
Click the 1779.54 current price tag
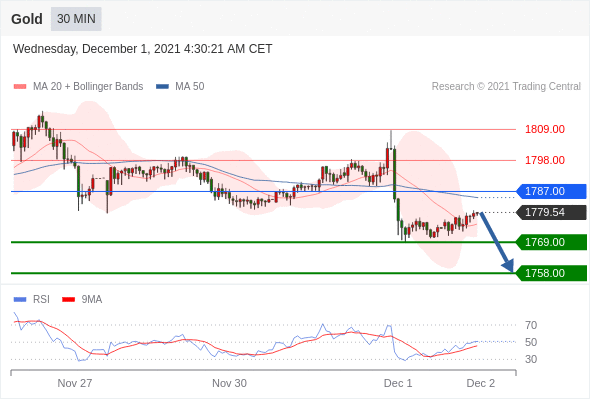click(551, 212)
